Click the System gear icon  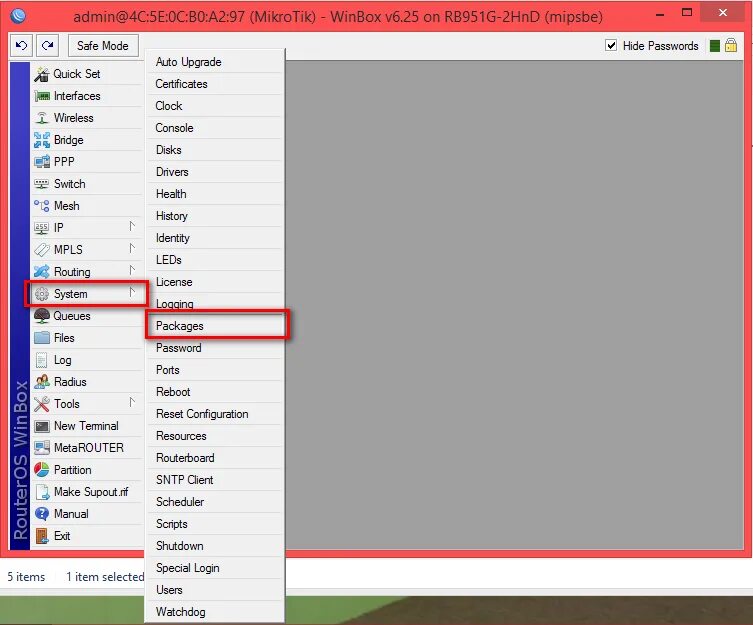click(x=42, y=294)
